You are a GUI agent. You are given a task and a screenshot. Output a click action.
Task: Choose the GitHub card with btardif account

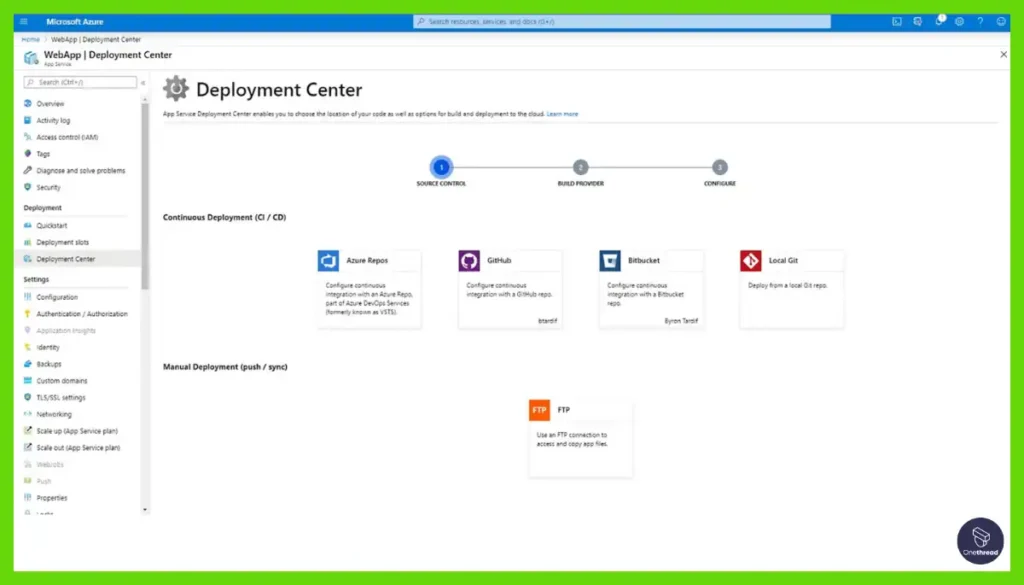pyautogui.click(x=510, y=289)
